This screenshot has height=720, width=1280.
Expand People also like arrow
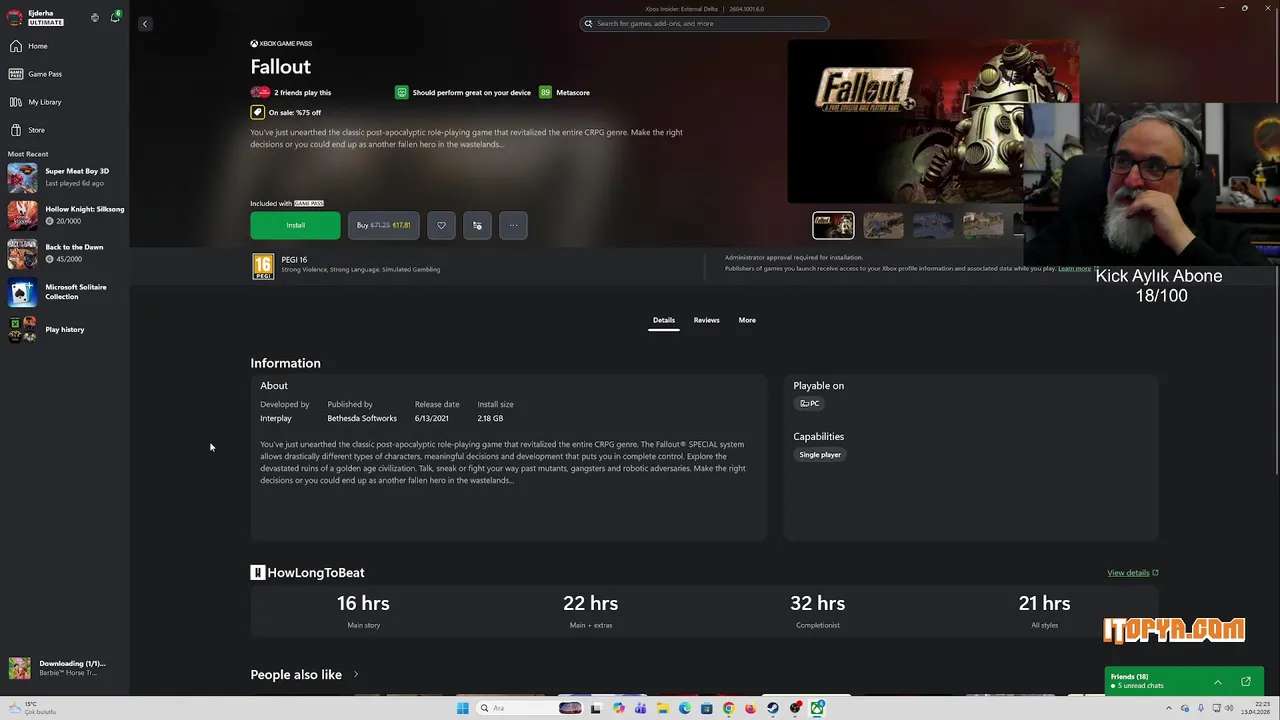click(355, 674)
